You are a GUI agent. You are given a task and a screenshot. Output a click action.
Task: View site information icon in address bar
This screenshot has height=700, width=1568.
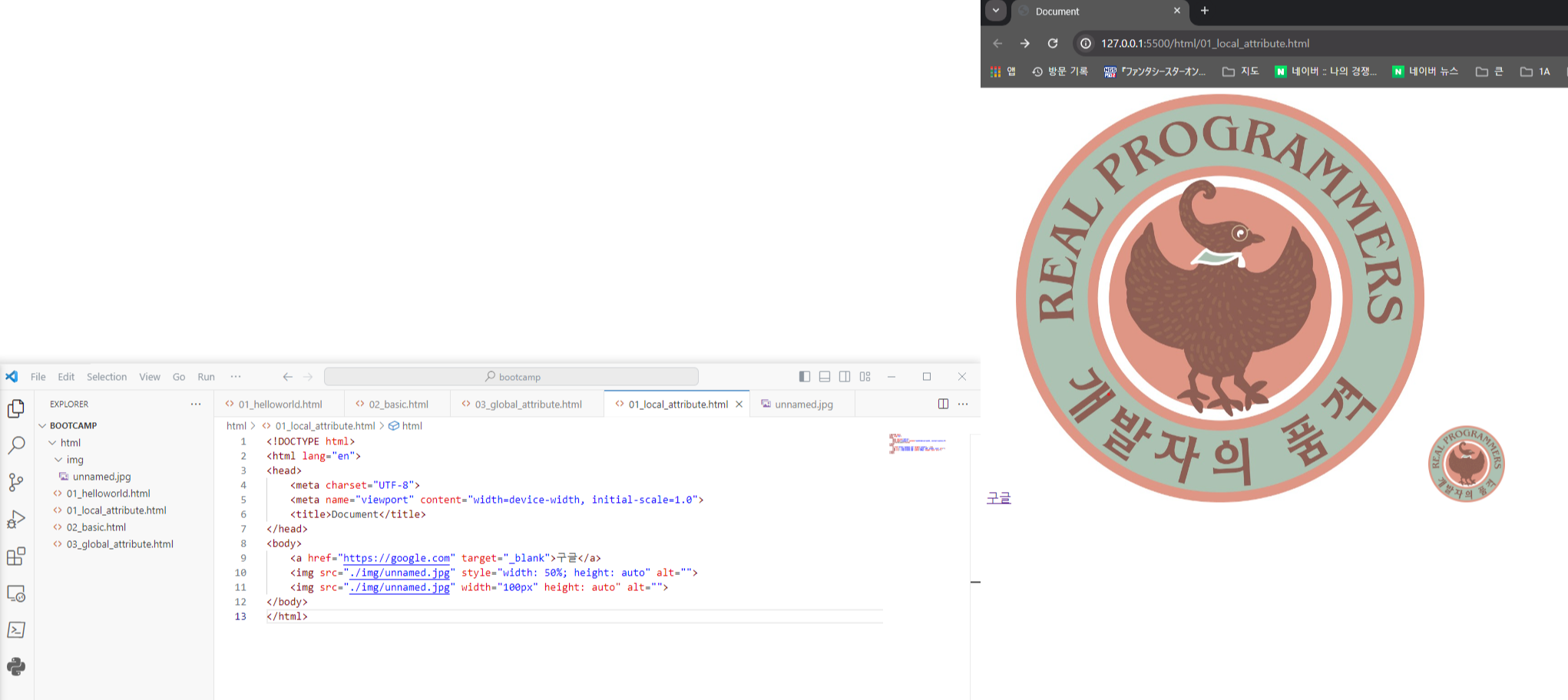click(1086, 43)
